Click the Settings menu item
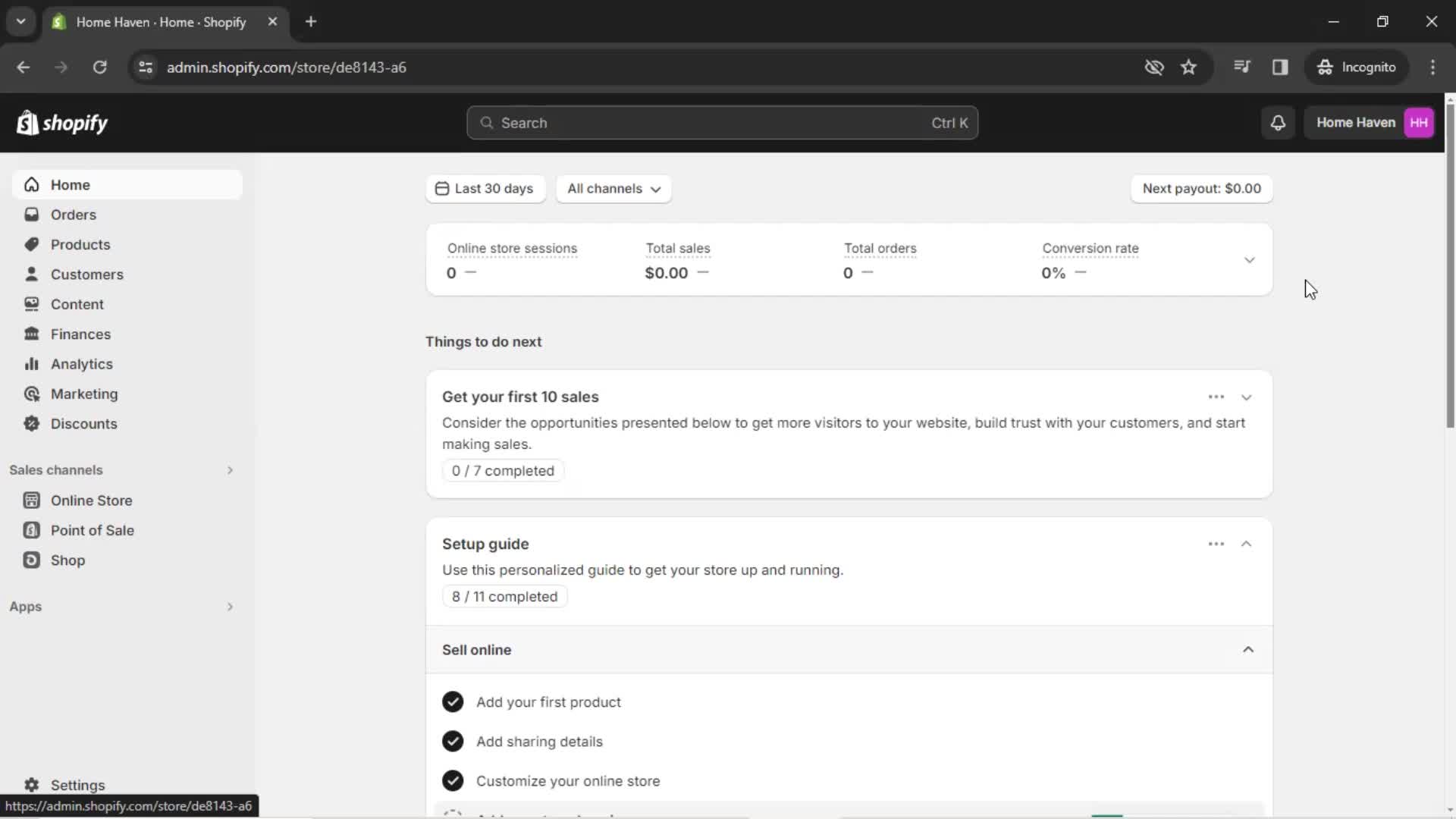The image size is (1456, 819). [77, 784]
